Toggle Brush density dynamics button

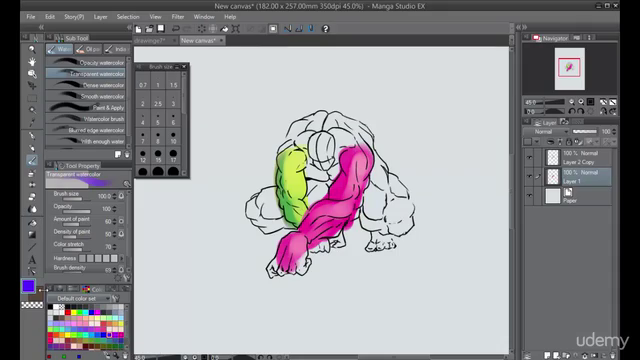pyautogui.click(x=121, y=270)
